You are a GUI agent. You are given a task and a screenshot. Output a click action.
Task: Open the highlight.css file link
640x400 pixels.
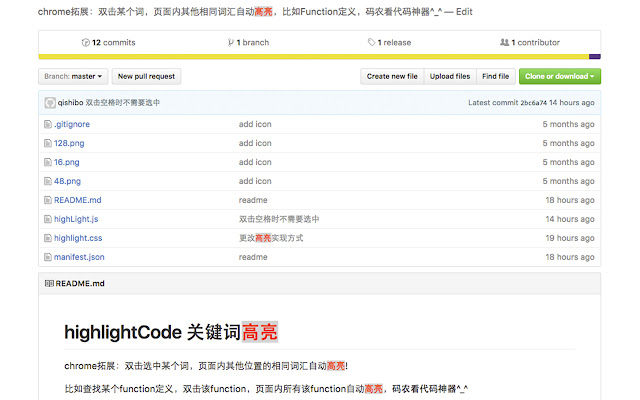(x=78, y=238)
